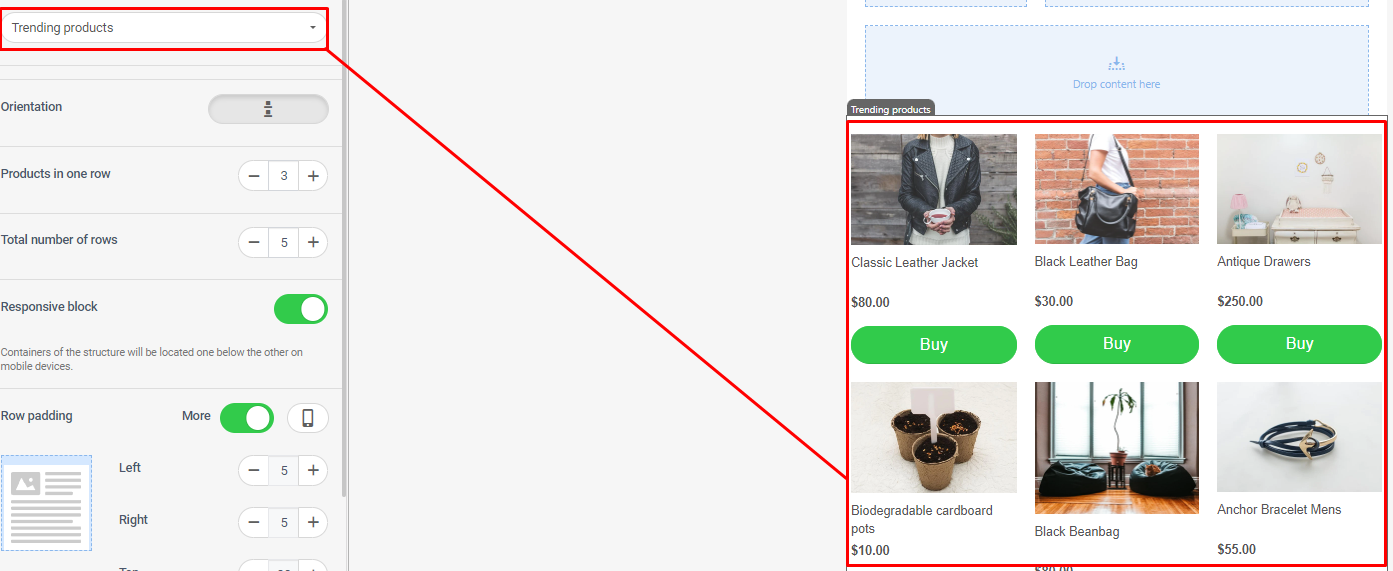Viewport: 1393px width, 571px height.
Task: Click plus icon for Total number of rows
Action: click(313, 242)
